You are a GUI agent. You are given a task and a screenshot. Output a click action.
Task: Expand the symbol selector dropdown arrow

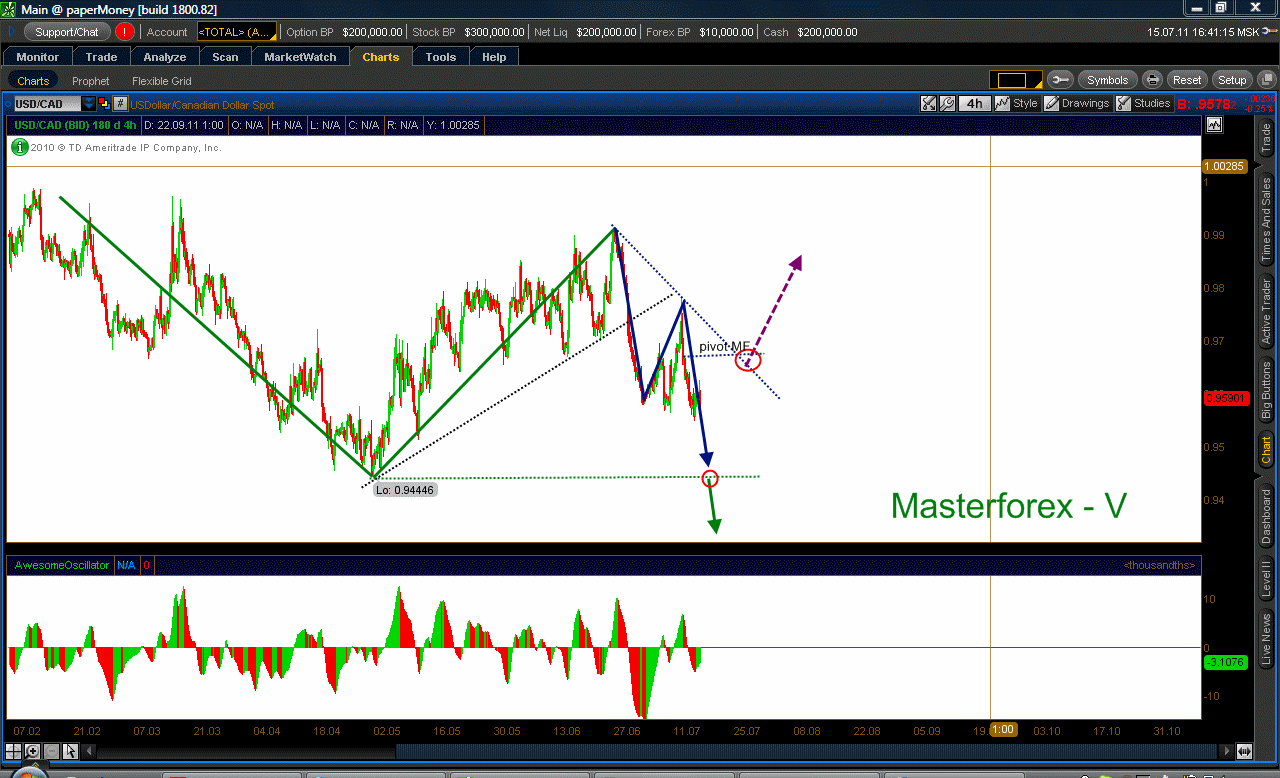[x=89, y=104]
